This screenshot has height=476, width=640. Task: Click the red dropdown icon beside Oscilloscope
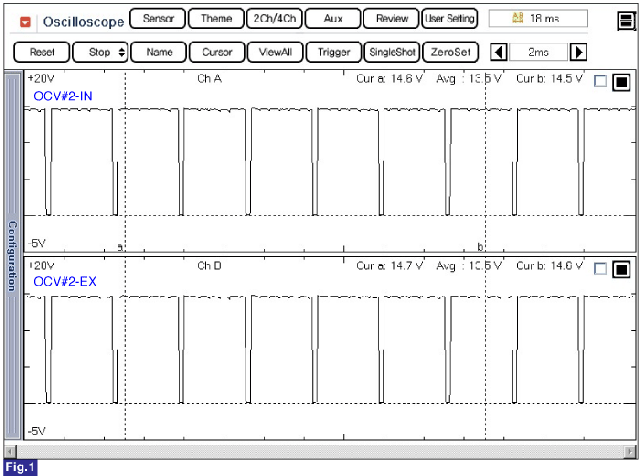coord(25,22)
